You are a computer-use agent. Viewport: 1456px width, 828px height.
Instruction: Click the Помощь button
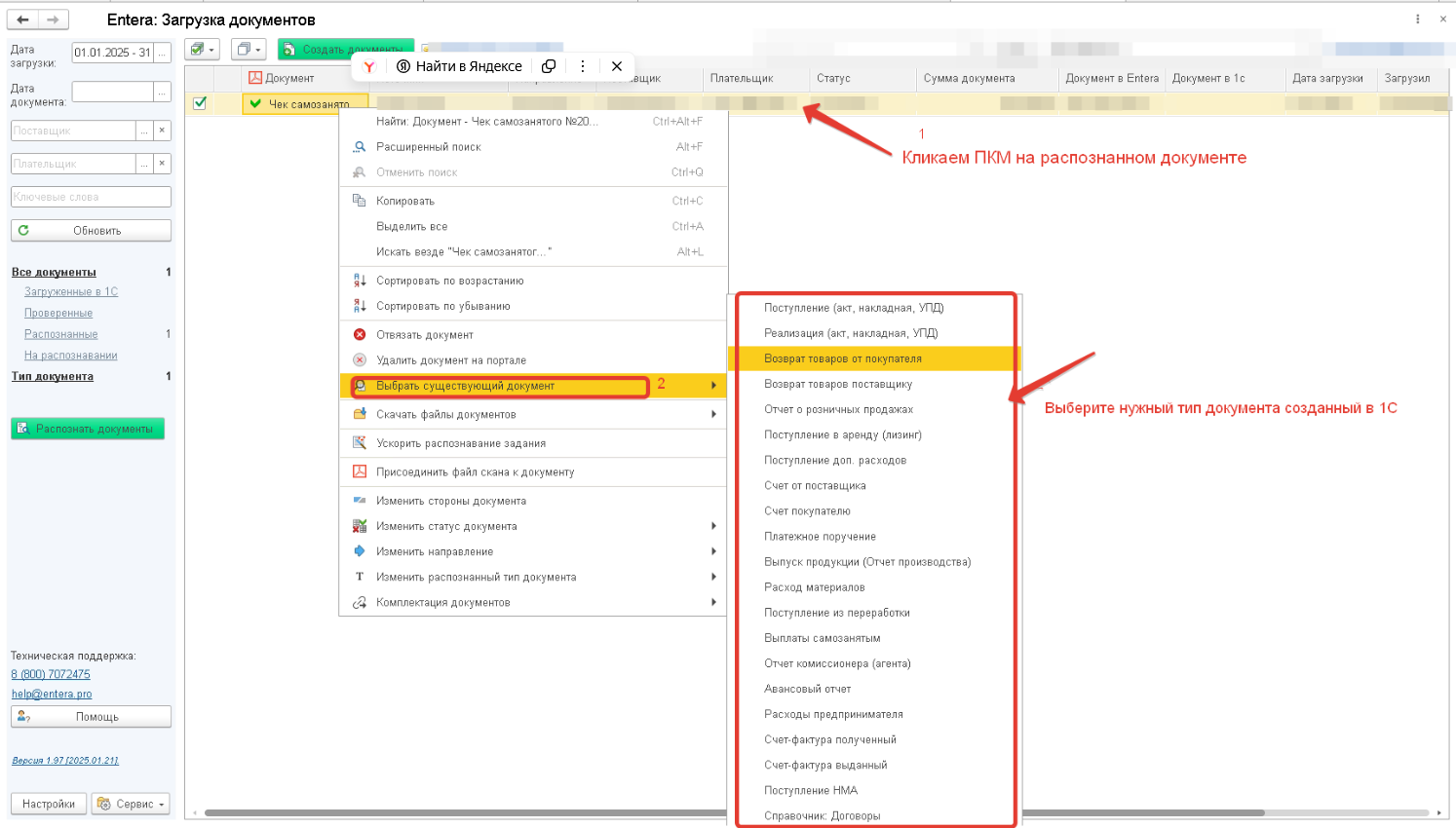(x=91, y=717)
